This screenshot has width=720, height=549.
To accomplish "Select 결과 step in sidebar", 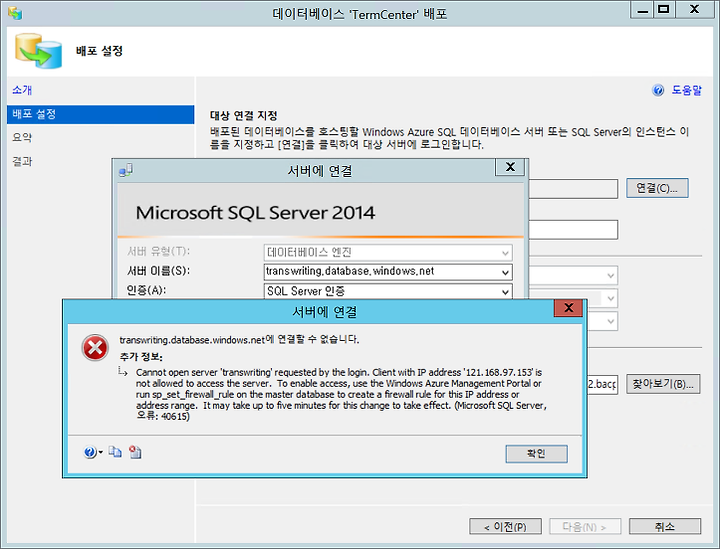I will coord(22,162).
